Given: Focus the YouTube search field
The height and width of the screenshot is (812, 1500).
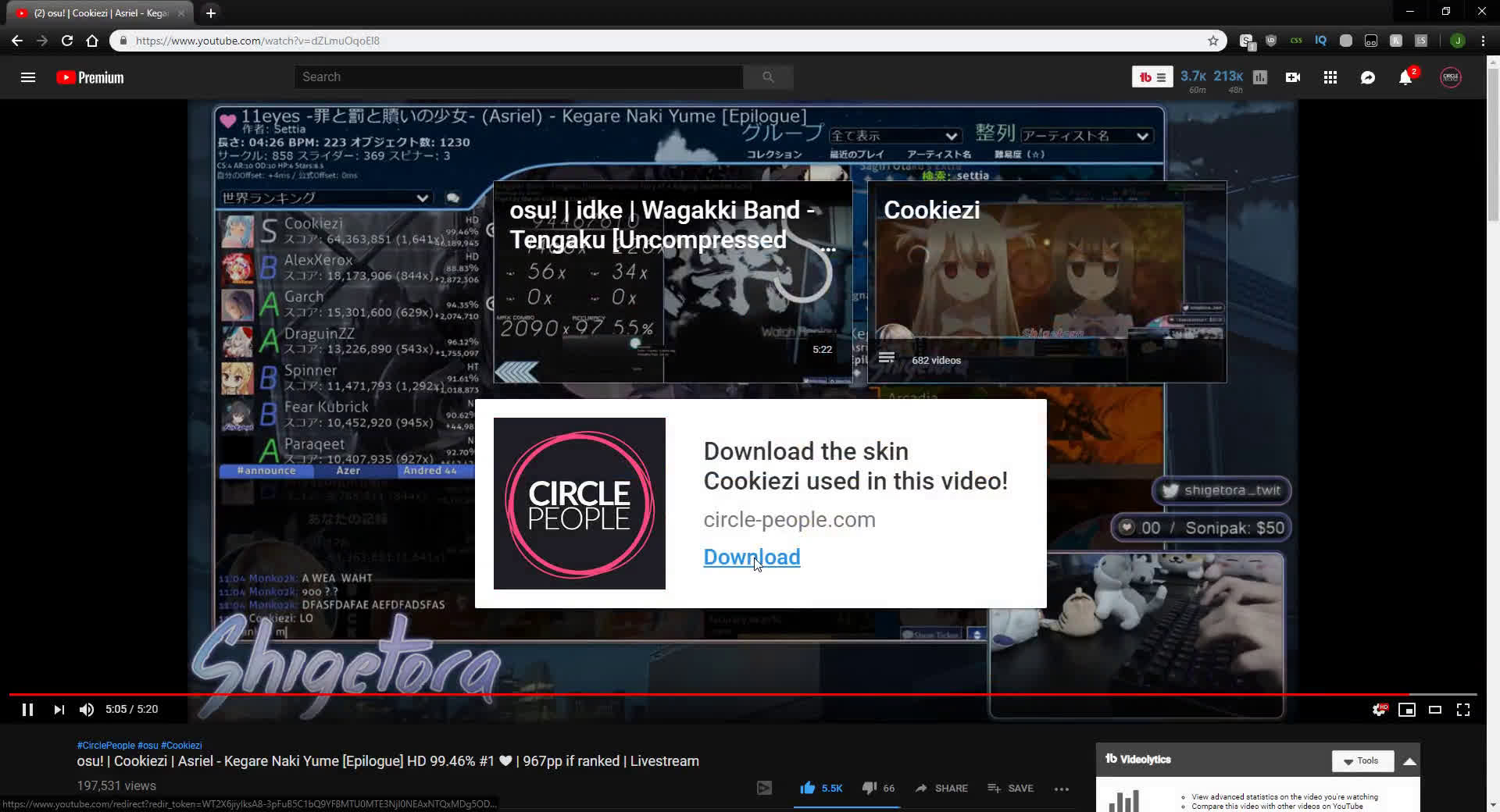Looking at the screenshot, I should (x=519, y=77).
